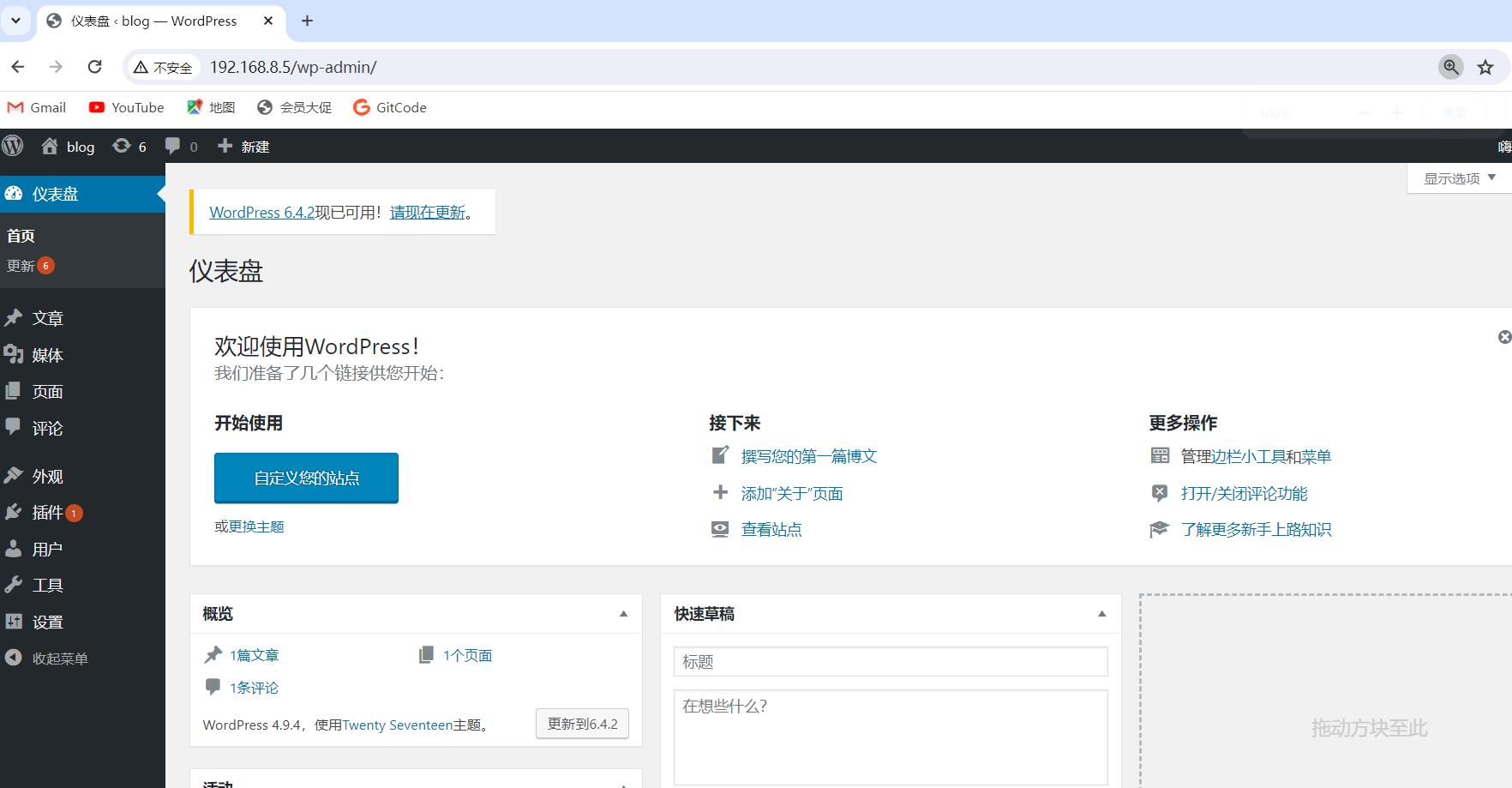Click the media icon for 媒体
Image resolution: width=1512 pixels, height=788 pixels.
14,354
